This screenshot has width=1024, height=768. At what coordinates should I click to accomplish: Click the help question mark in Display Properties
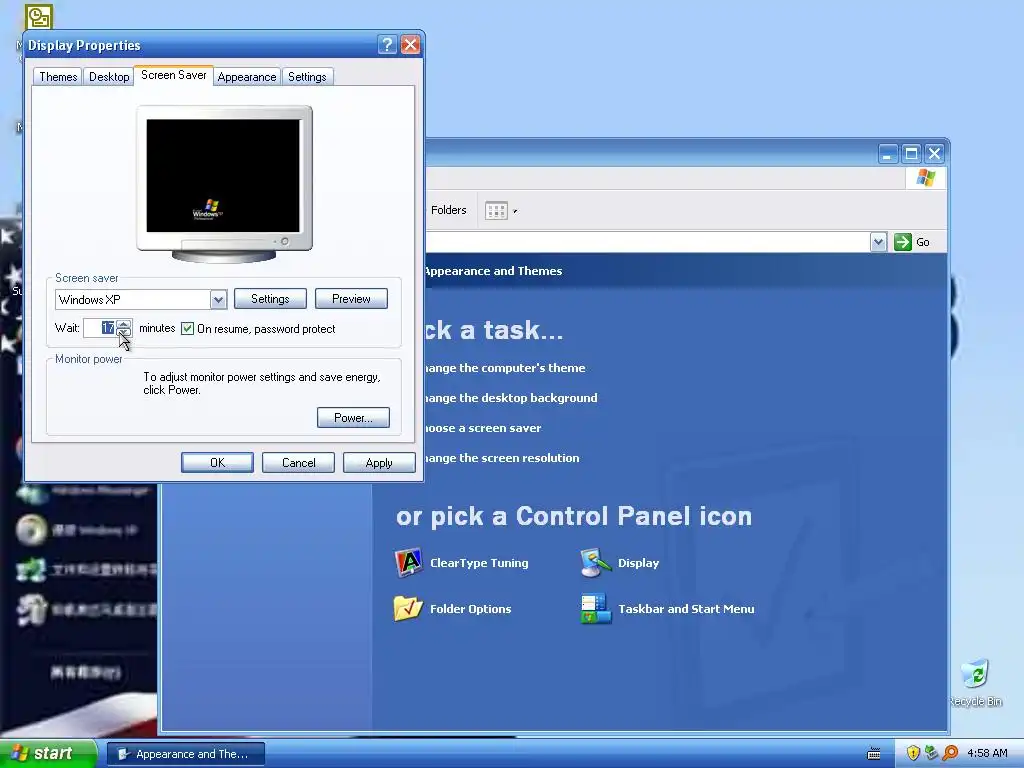(387, 44)
